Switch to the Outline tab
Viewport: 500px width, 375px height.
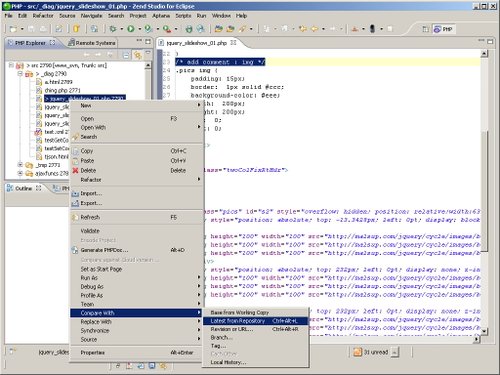24,189
